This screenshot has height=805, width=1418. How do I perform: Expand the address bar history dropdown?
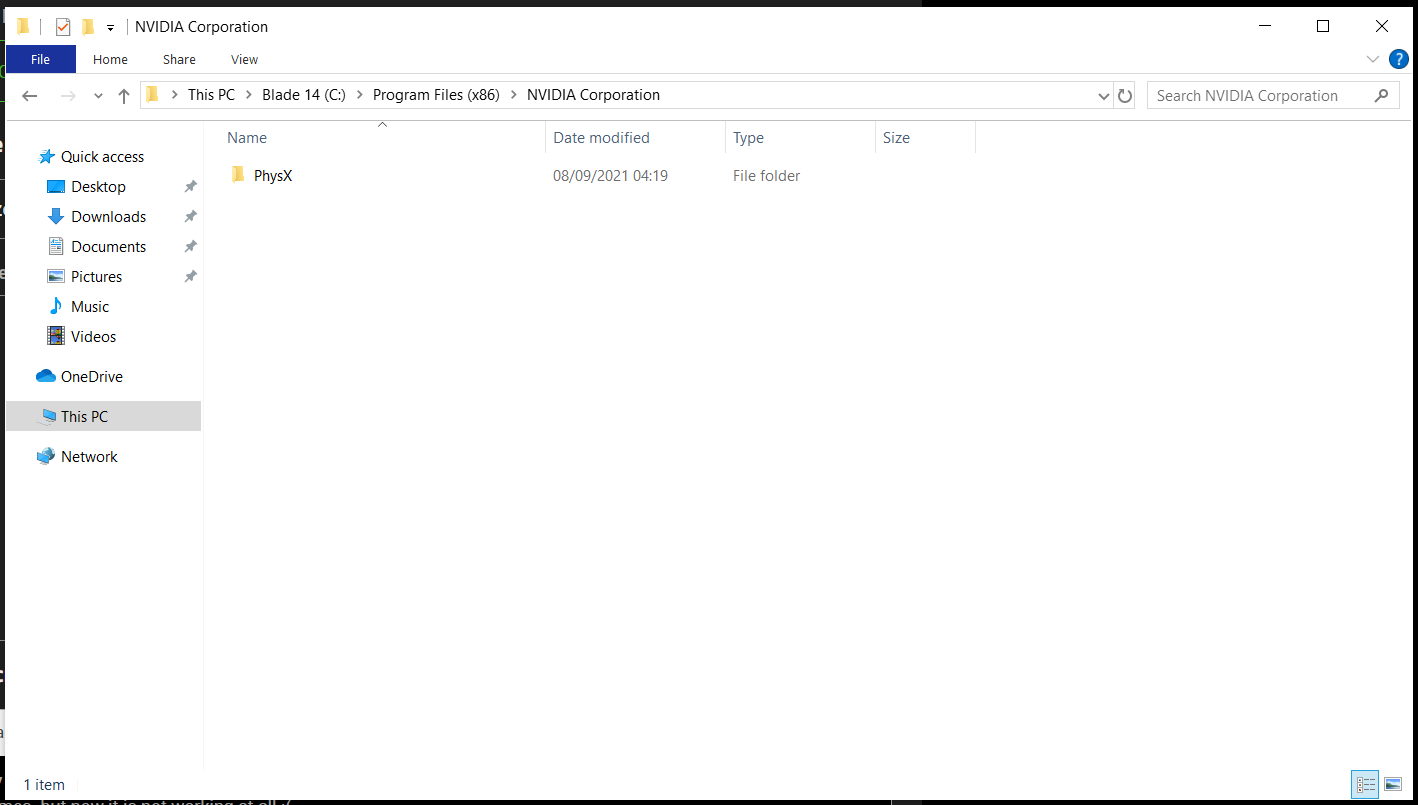pos(1104,96)
